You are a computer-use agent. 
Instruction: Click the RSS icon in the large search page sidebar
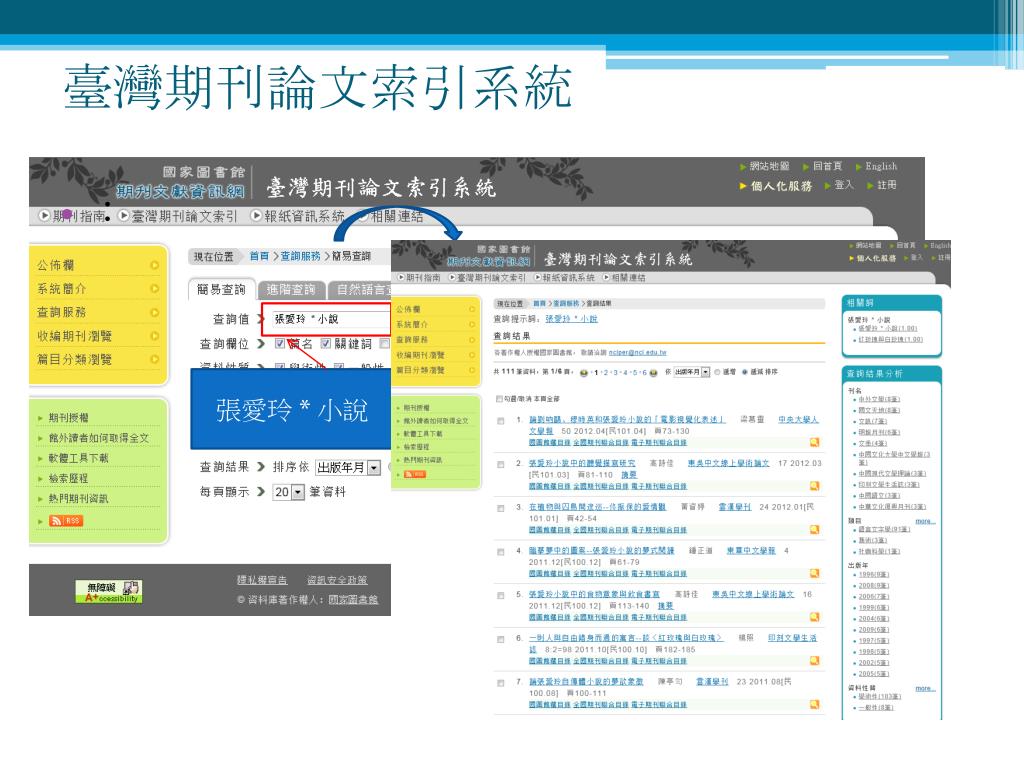tap(66, 520)
